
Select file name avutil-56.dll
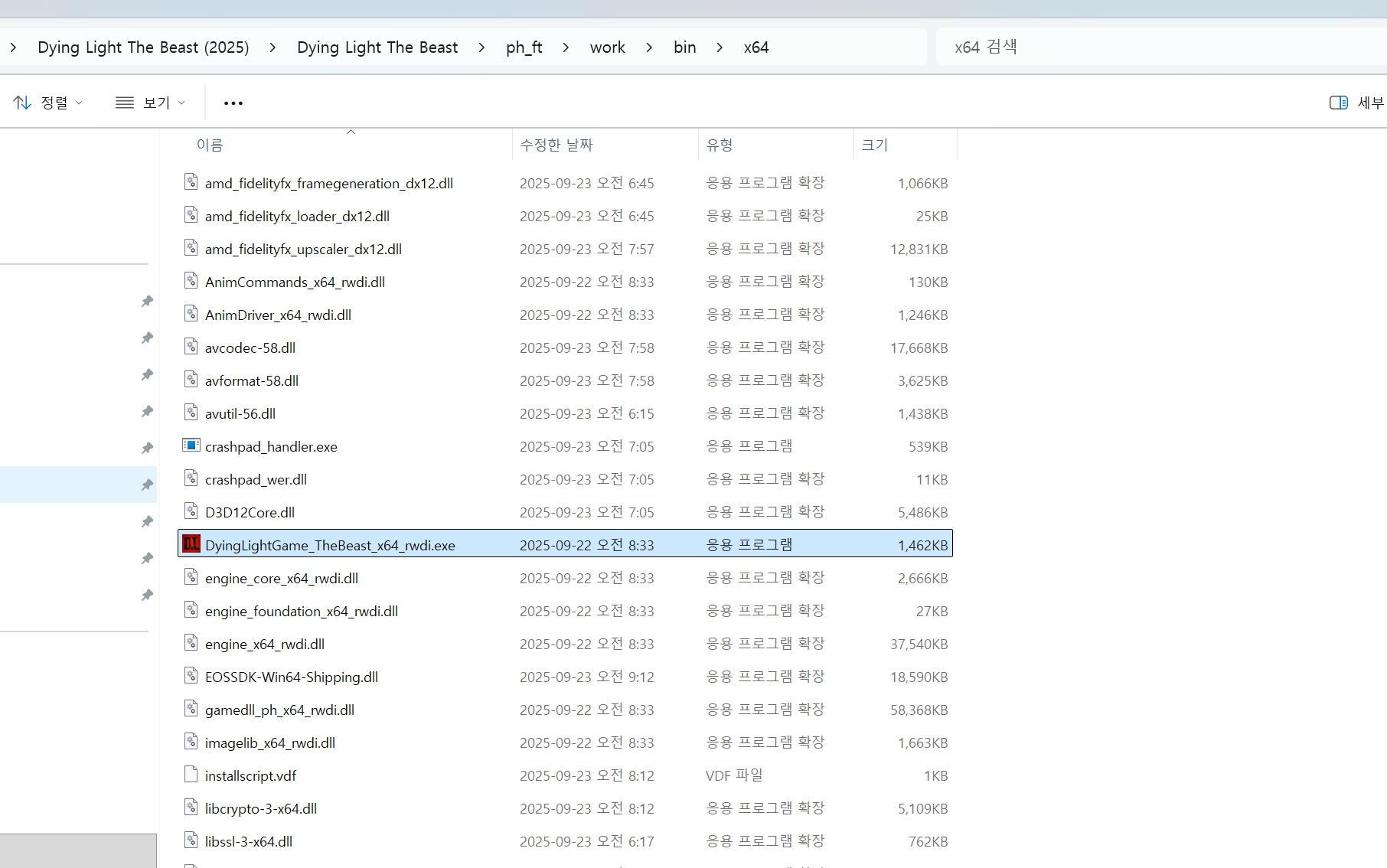pos(240,413)
